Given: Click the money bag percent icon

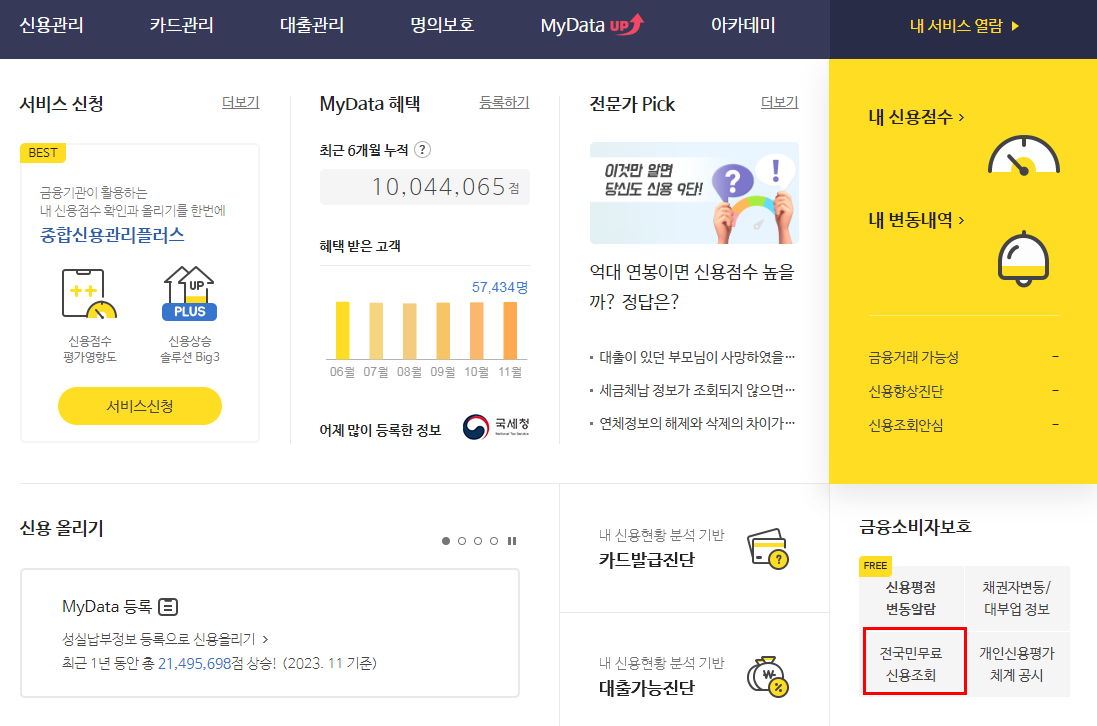Looking at the screenshot, I should (x=768, y=677).
